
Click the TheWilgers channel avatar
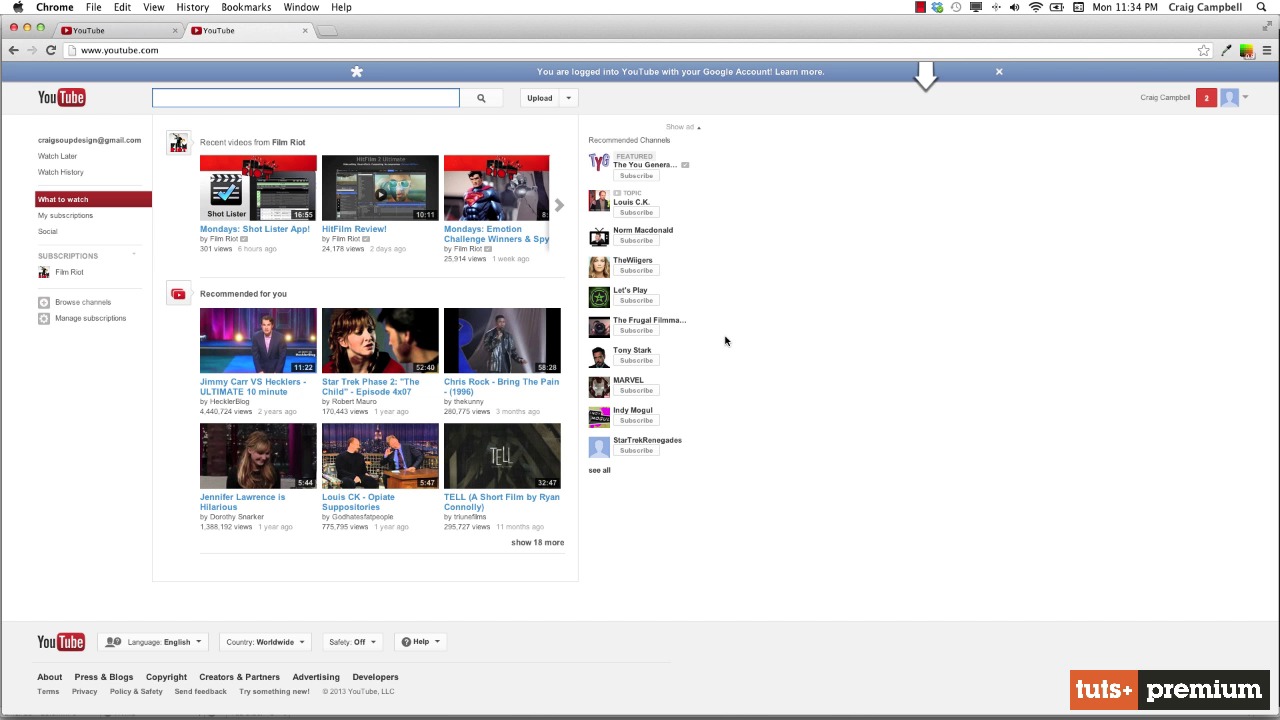(599, 267)
